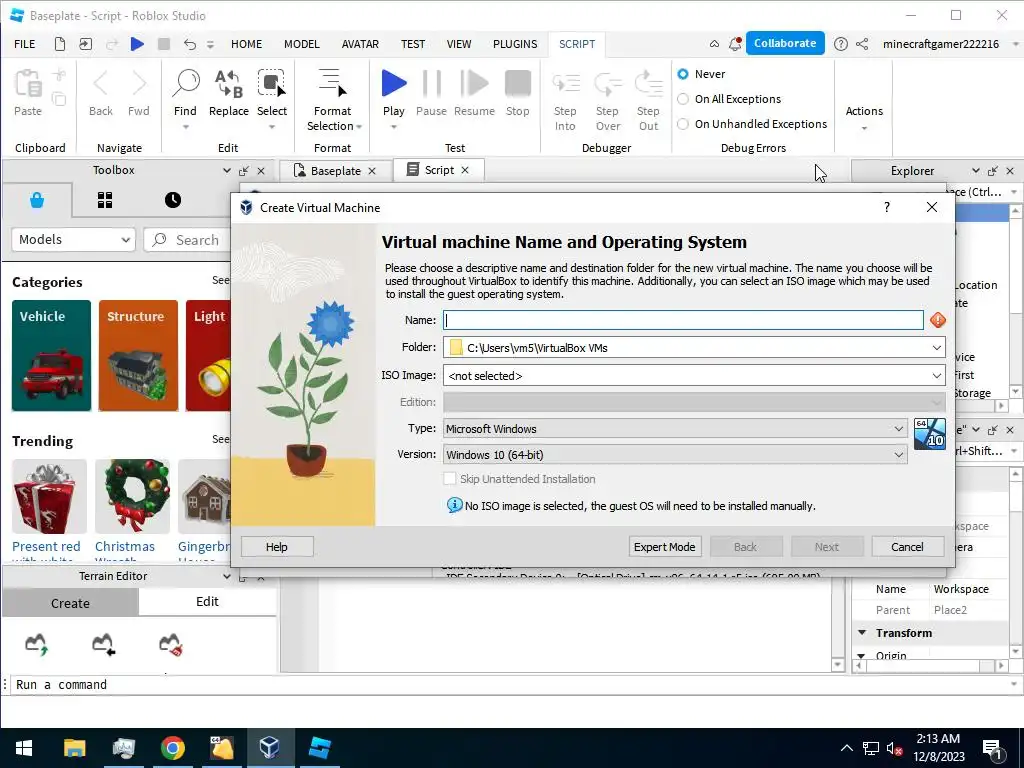This screenshot has width=1024, height=768.
Task: Click Terrain Editor Import icon
Action: pyautogui.click(x=103, y=644)
